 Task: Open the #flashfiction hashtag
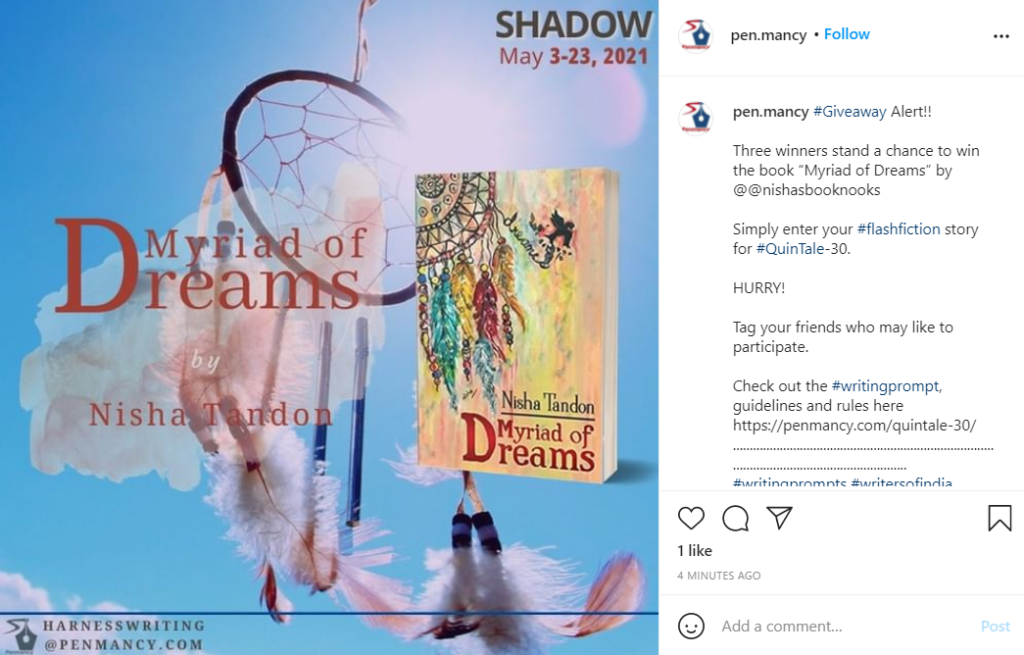[899, 229]
